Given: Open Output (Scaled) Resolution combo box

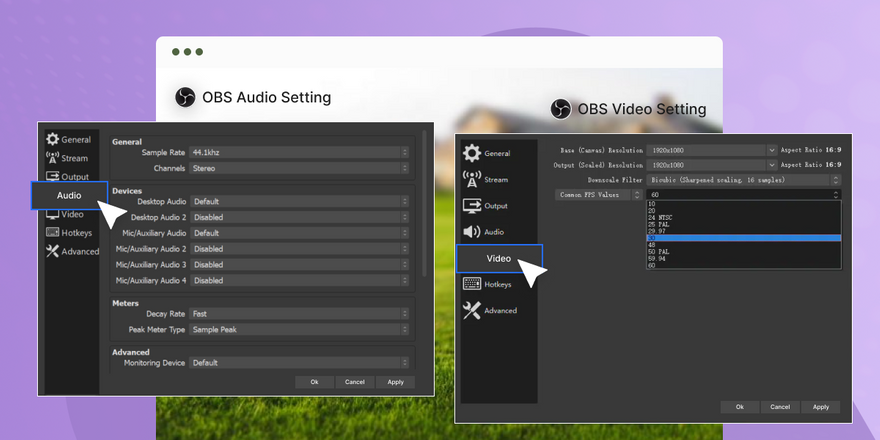Looking at the screenshot, I should (x=712, y=165).
